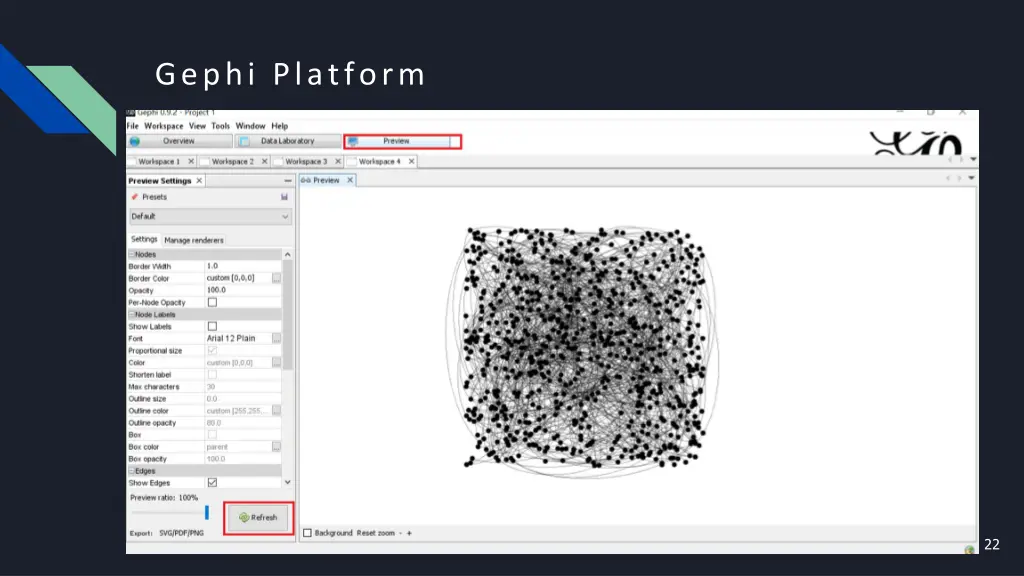Open the View menu

[x=197, y=126]
